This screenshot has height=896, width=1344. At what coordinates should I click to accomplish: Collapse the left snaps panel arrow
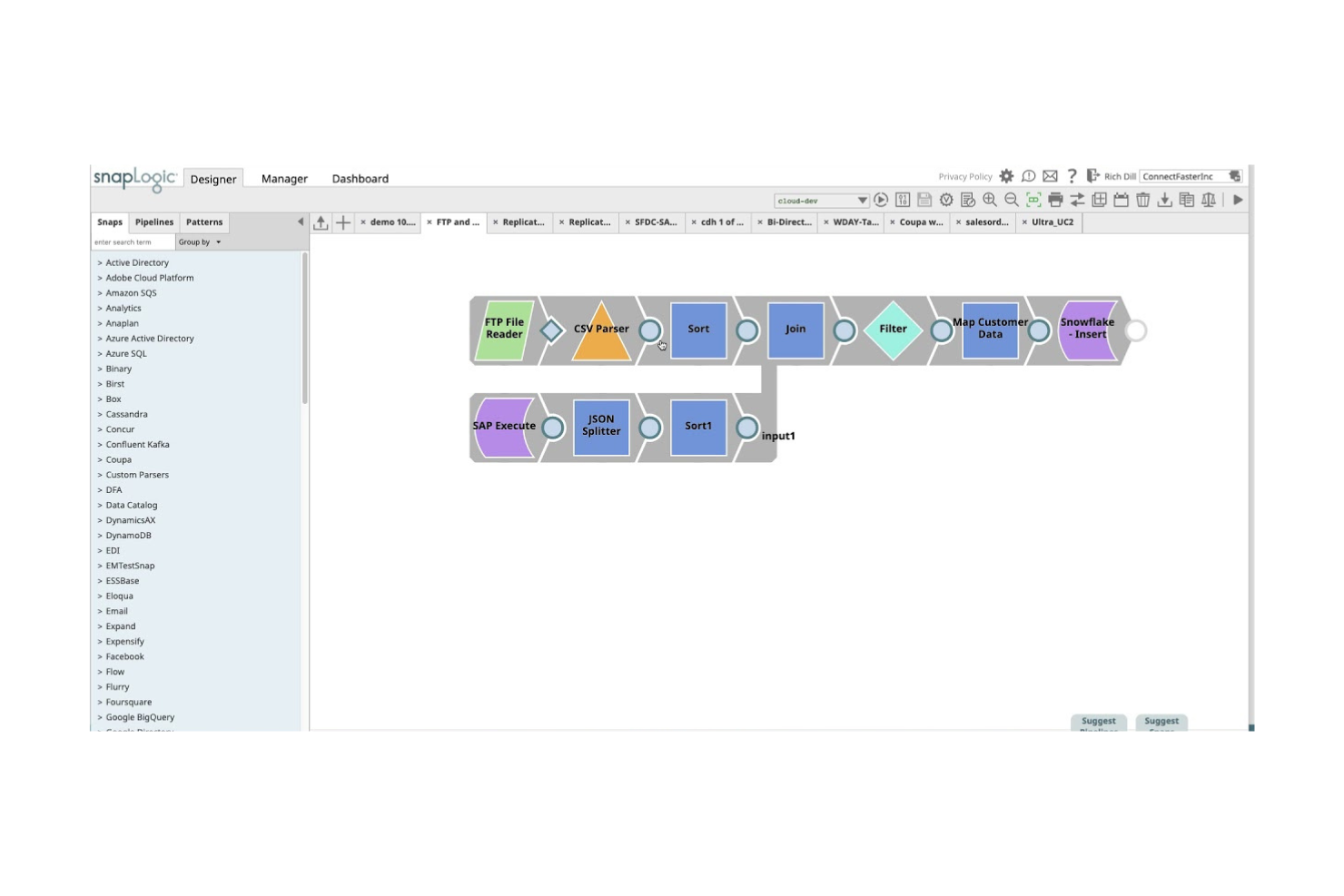point(301,222)
